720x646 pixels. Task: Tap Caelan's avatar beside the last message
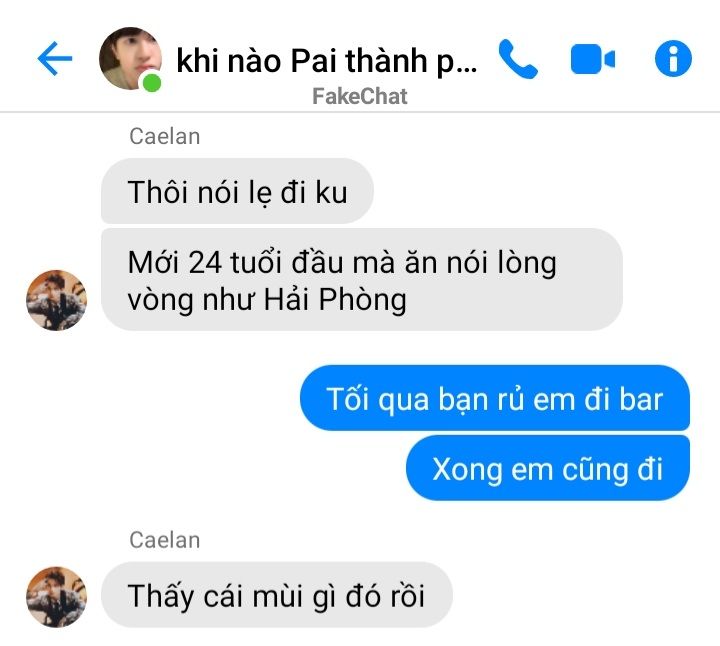point(56,596)
